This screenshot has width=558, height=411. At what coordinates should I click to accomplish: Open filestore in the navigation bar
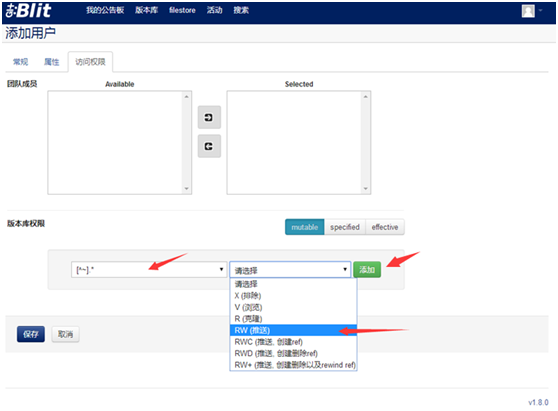point(182,10)
